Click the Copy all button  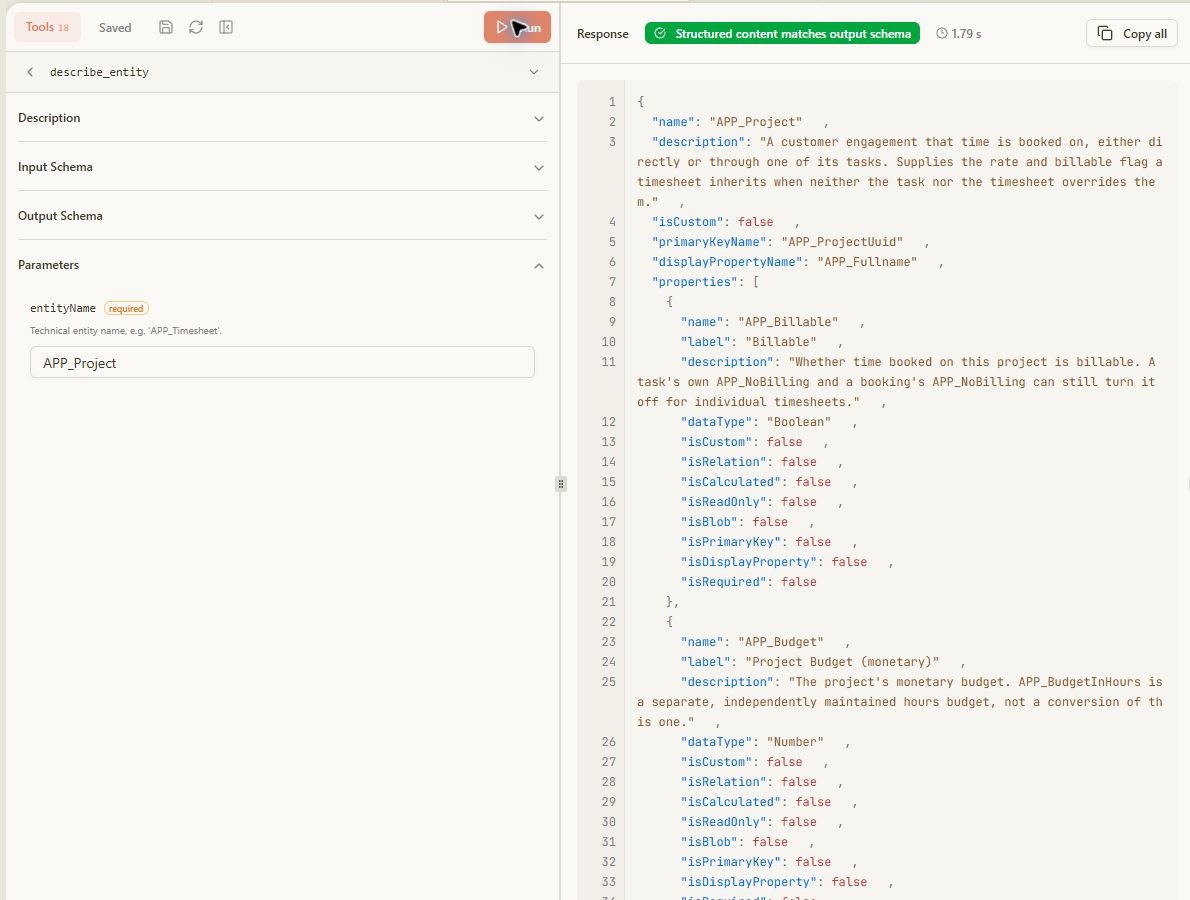(x=1132, y=33)
